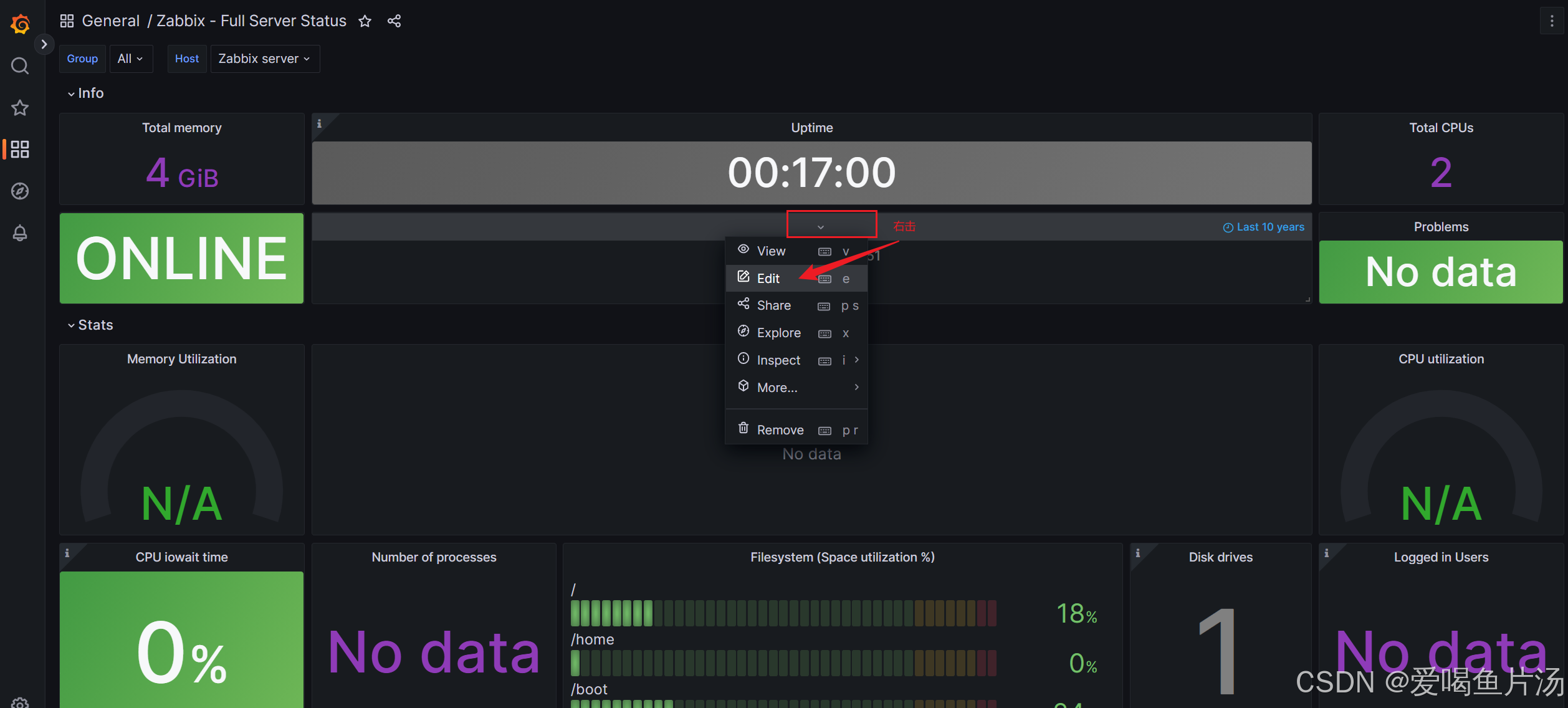The image size is (1568, 708).
Task: Click the Group variable label
Action: [x=82, y=59]
